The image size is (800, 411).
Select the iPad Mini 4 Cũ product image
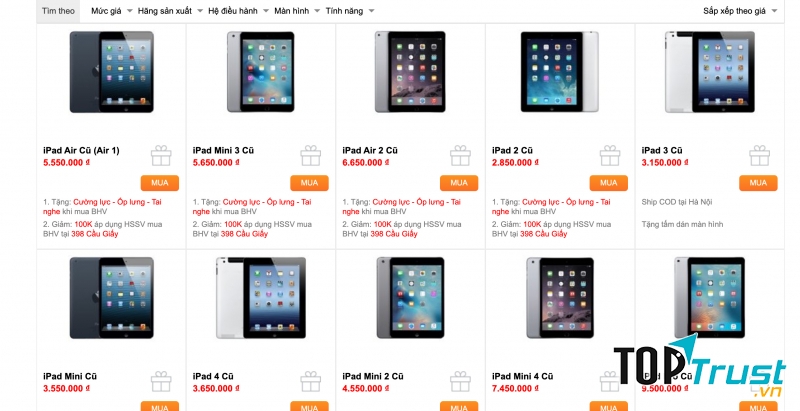560,298
